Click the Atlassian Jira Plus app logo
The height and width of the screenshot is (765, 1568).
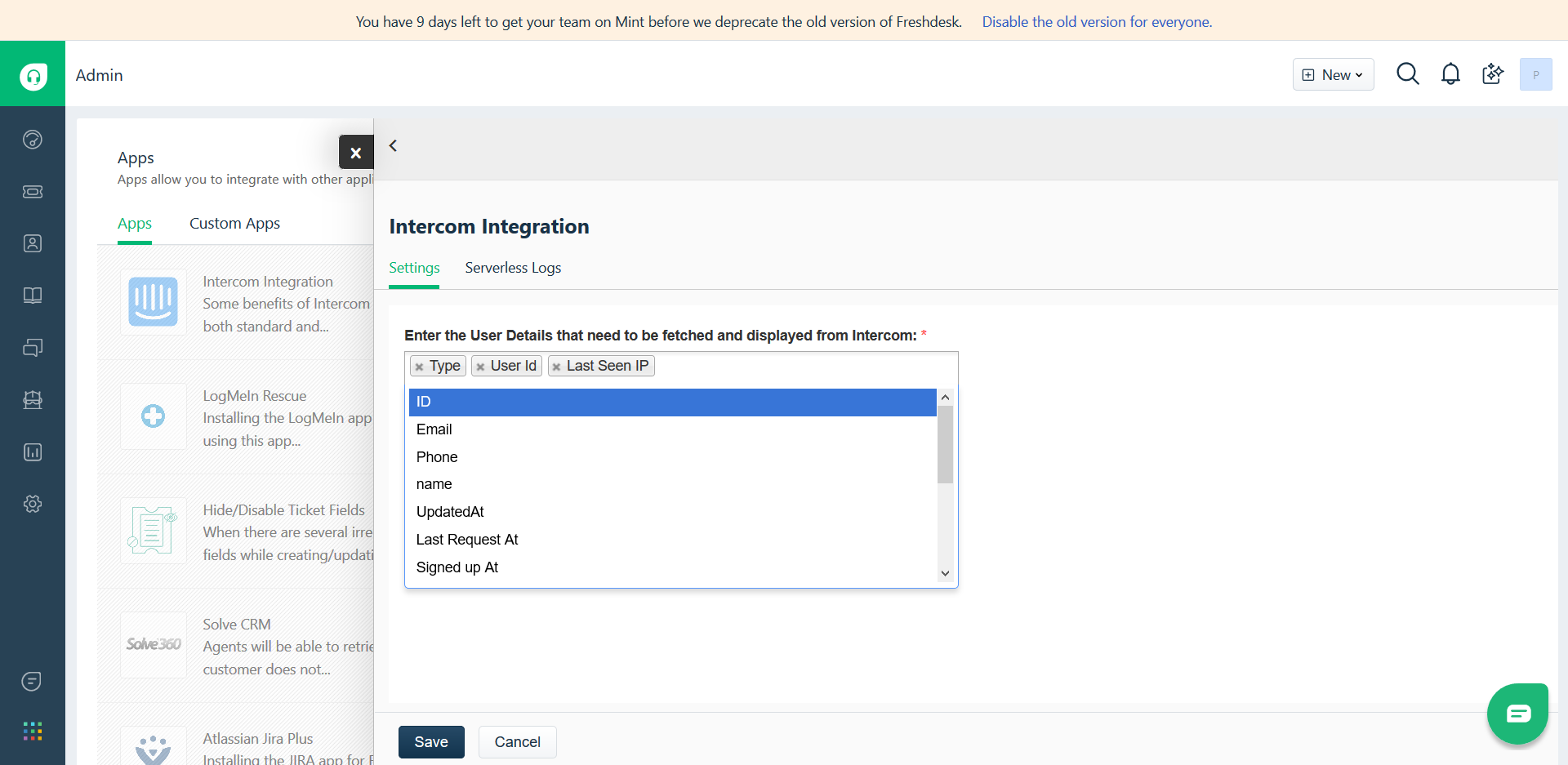coord(153,747)
